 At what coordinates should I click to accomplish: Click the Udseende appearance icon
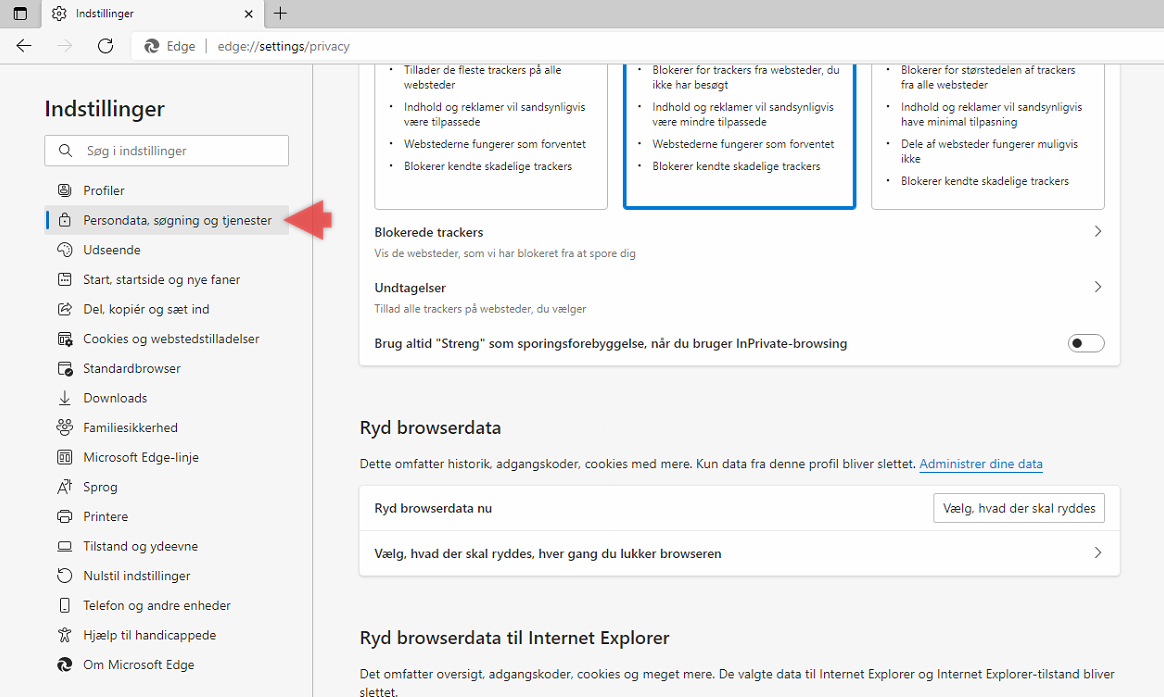point(65,249)
